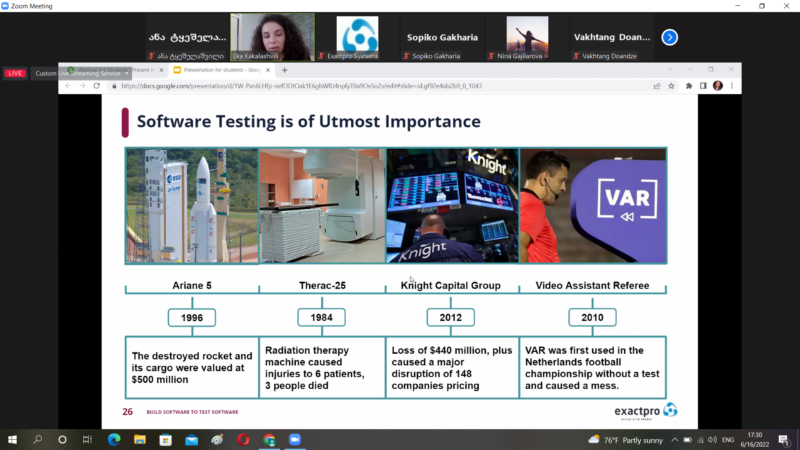Click Knight Capital Group heading
The width and height of the screenshot is (800, 450).
451,285
